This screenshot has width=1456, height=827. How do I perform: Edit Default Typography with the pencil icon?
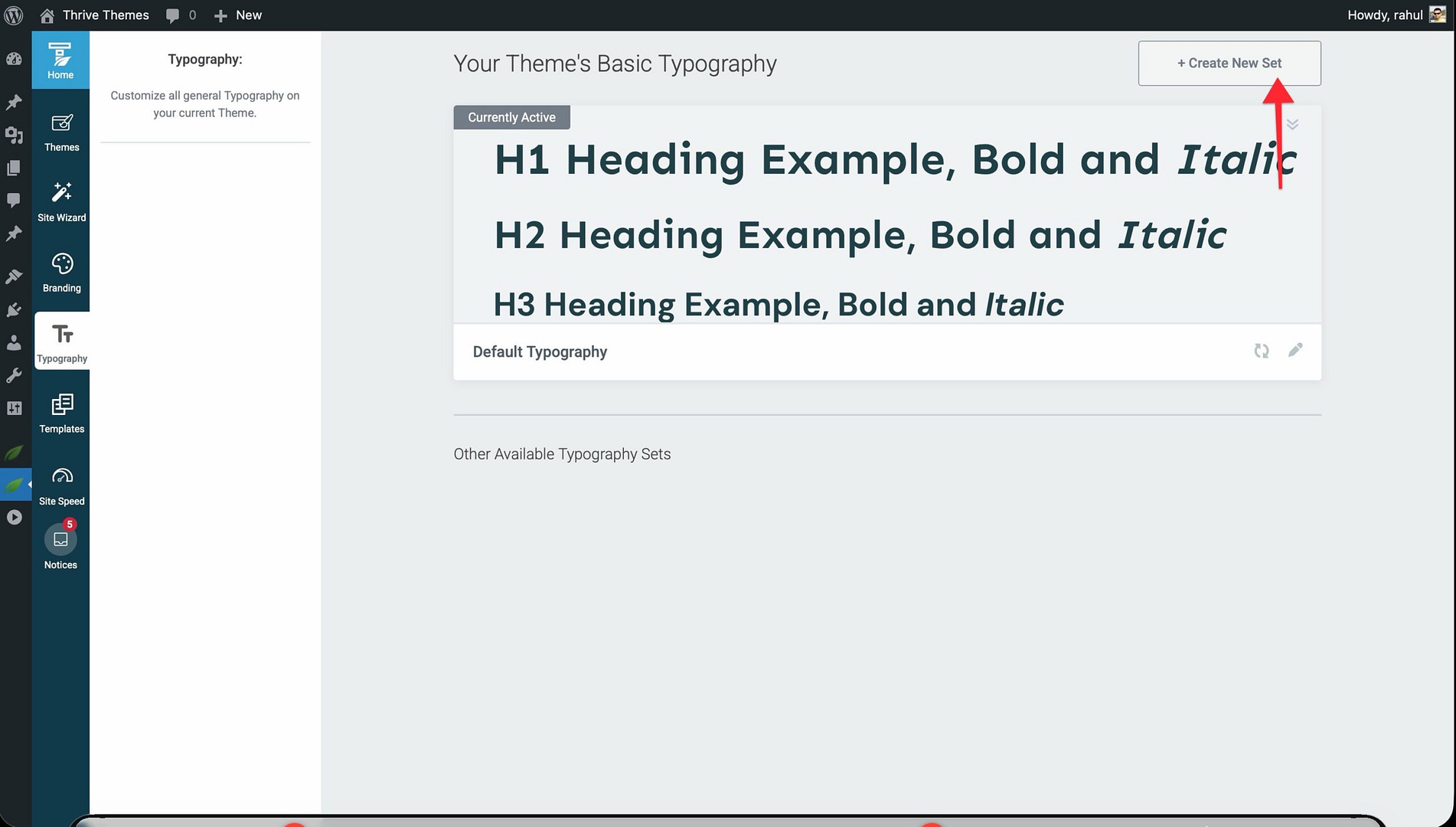click(1294, 351)
